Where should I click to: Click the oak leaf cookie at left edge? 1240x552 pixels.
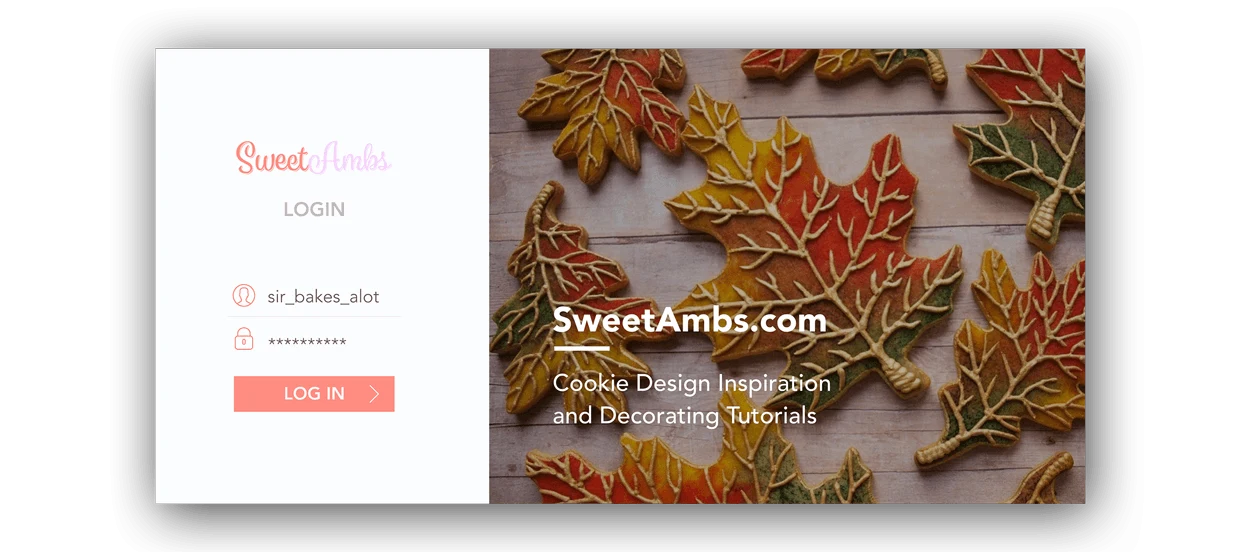pos(550,300)
